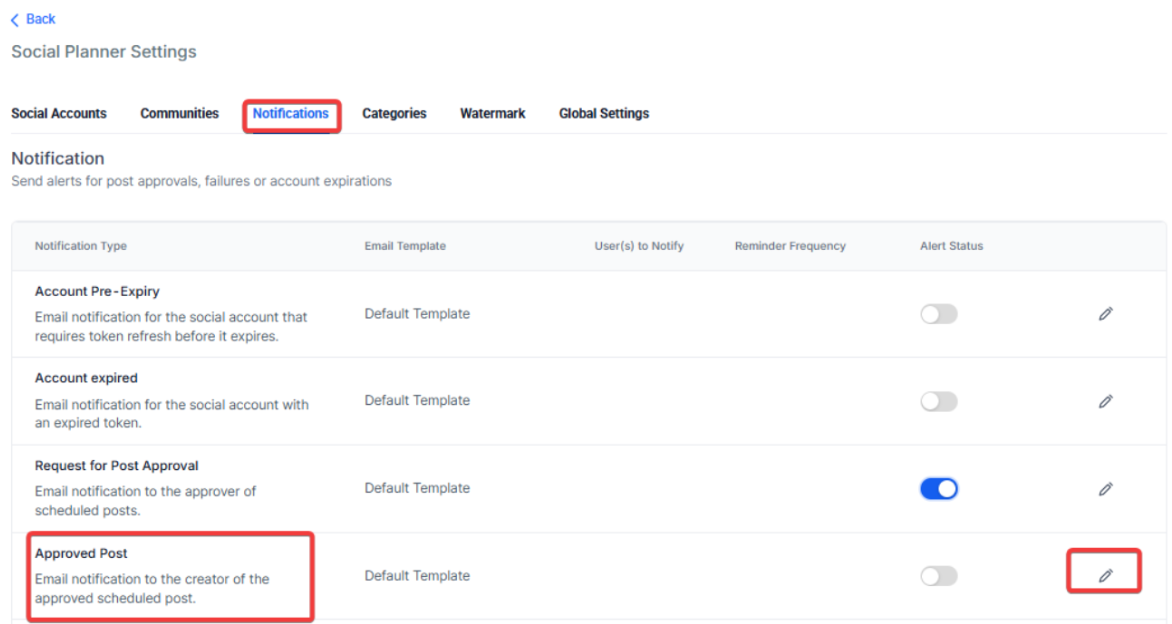Click the back chevron arrow icon

point(15,19)
